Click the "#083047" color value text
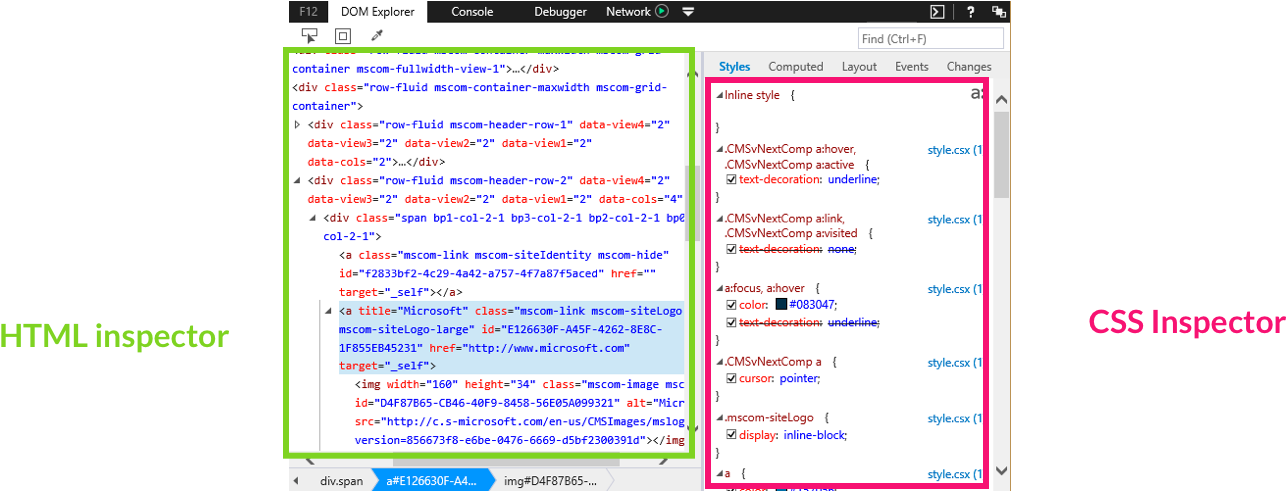The width and height of the screenshot is (1287, 491). 812,304
